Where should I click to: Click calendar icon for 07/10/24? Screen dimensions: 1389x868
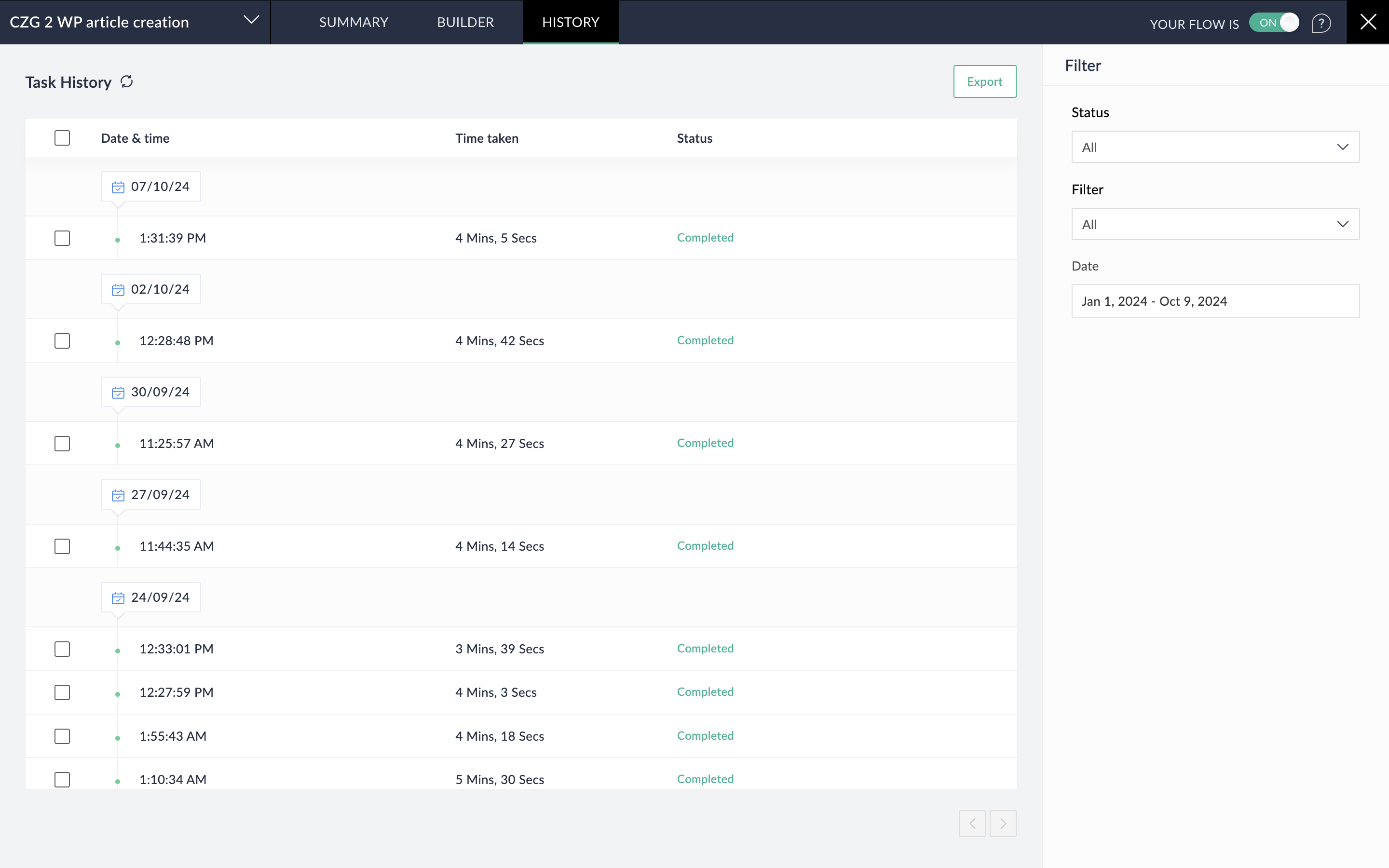click(118, 187)
